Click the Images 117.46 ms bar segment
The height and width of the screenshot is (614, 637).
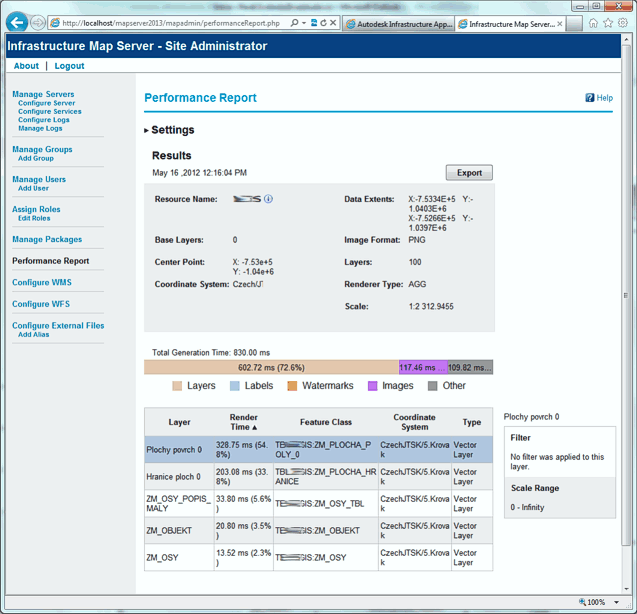coord(423,367)
